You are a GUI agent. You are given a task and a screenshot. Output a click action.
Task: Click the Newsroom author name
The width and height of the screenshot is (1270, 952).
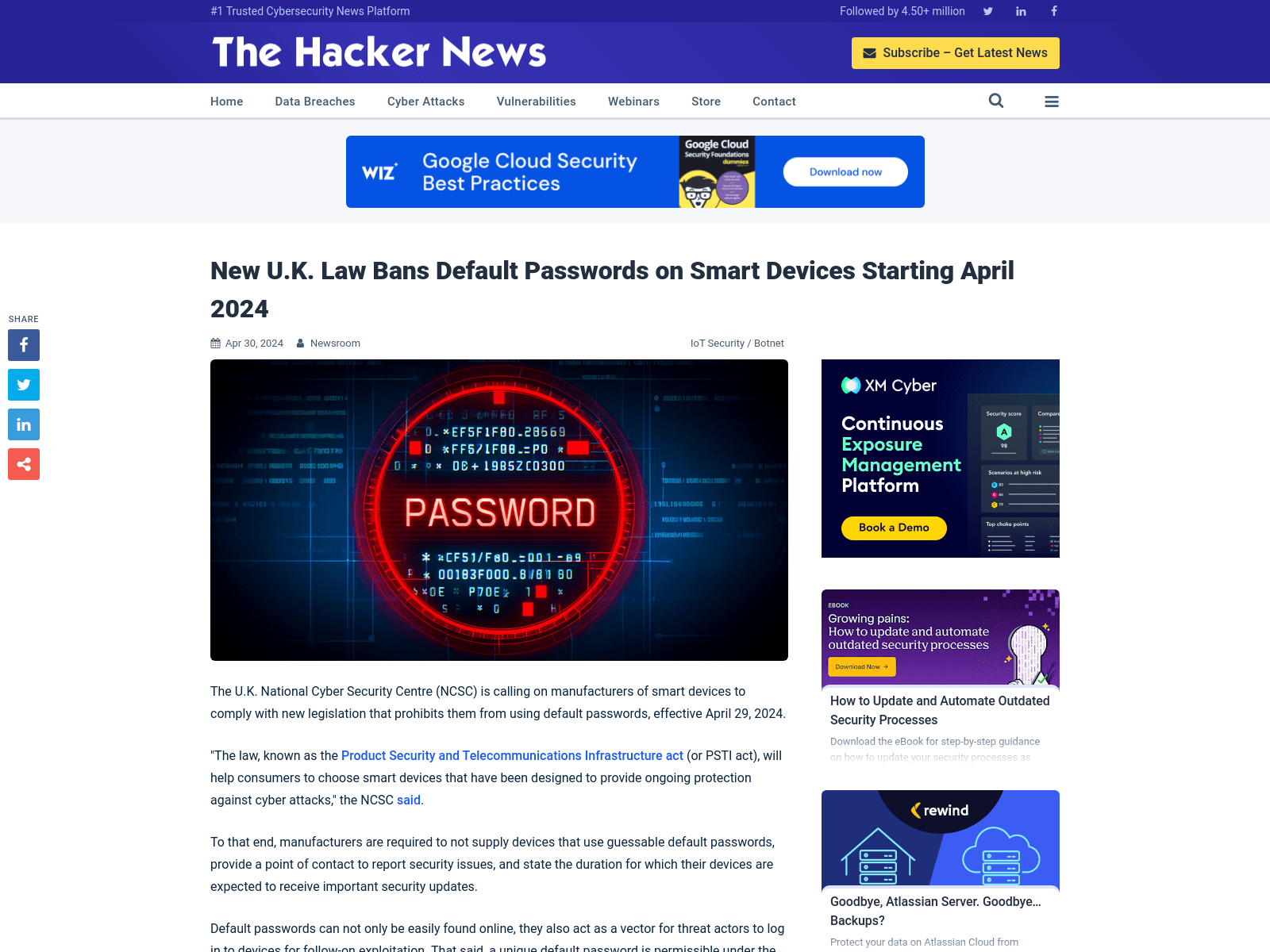coord(335,344)
